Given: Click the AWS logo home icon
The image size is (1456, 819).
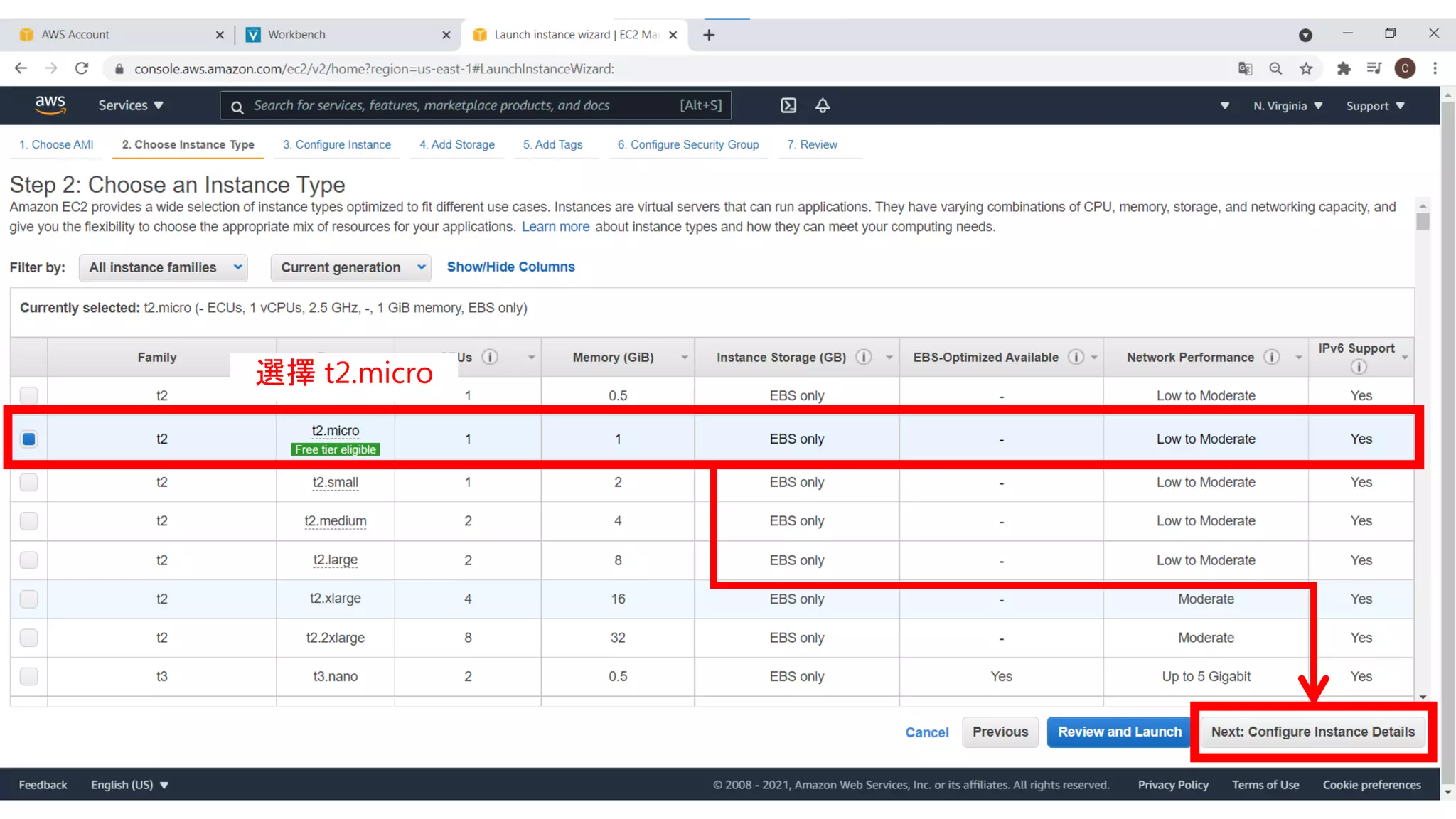Looking at the screenshot, I should 50,105.
